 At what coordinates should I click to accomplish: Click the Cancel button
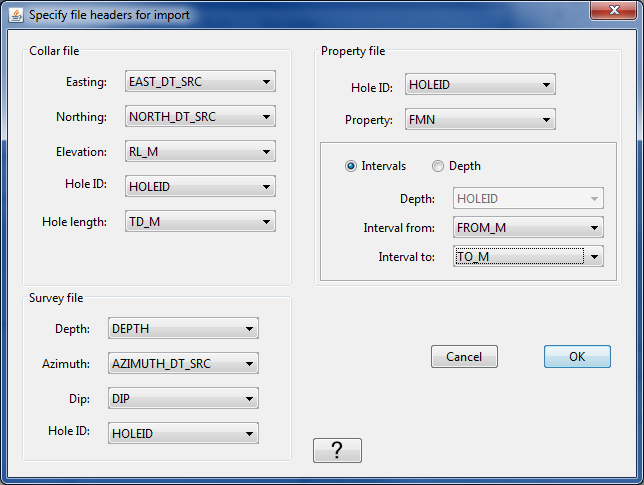point(464,356)
